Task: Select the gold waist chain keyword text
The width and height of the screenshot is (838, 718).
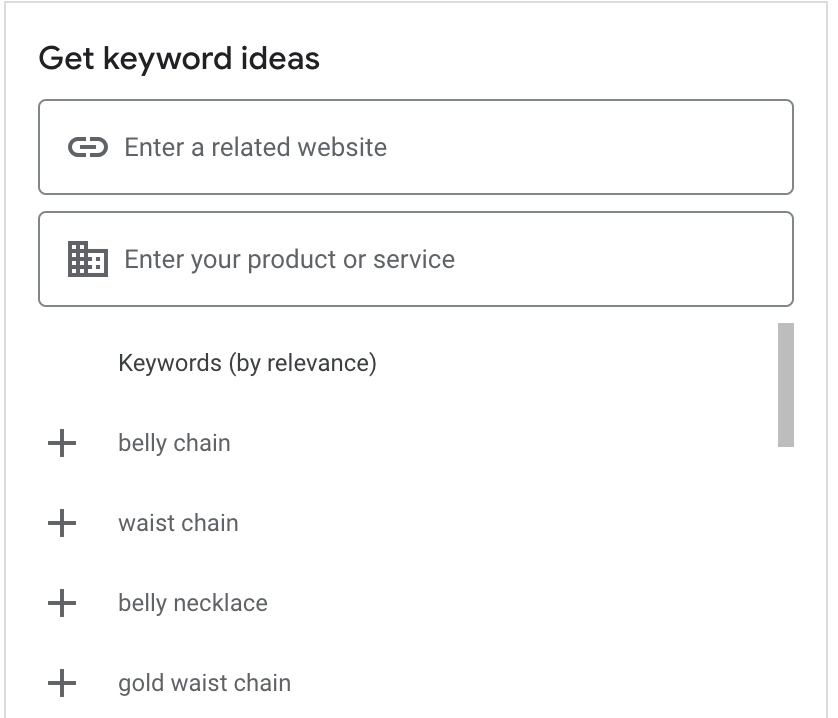Action: coord(204,682)
